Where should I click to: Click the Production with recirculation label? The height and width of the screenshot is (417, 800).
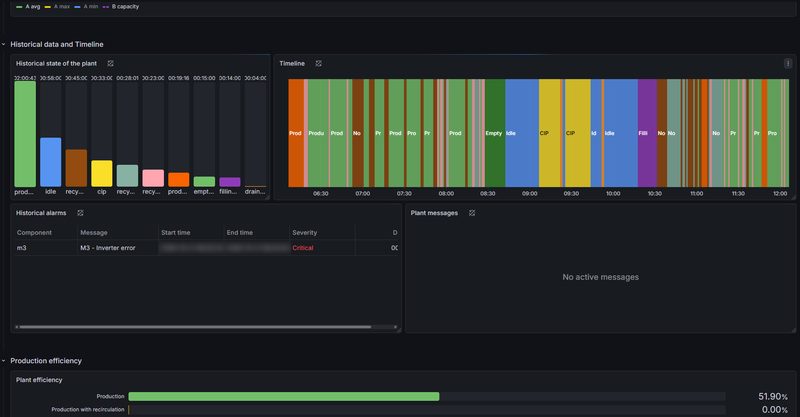pos(88,409)
